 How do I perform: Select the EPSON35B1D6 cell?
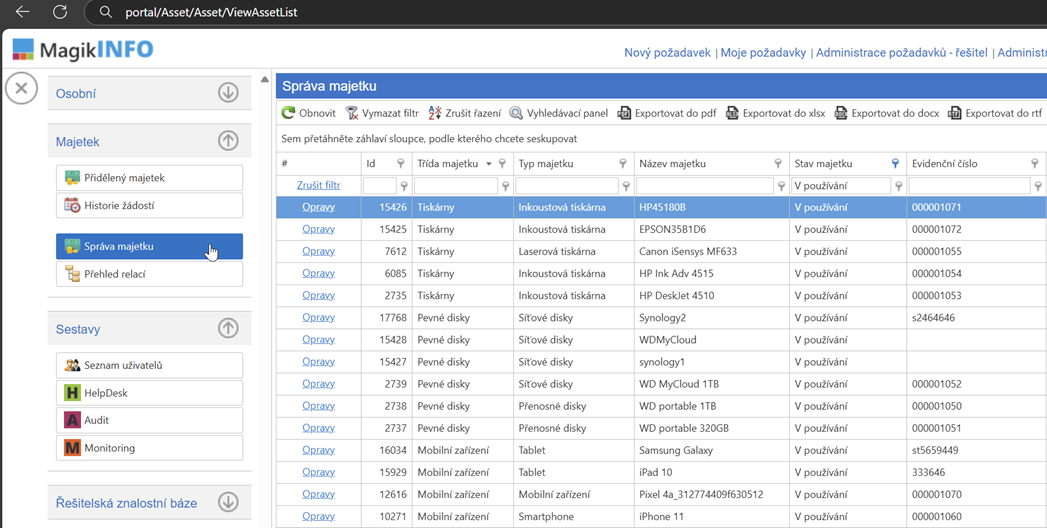tap(712, 229)
